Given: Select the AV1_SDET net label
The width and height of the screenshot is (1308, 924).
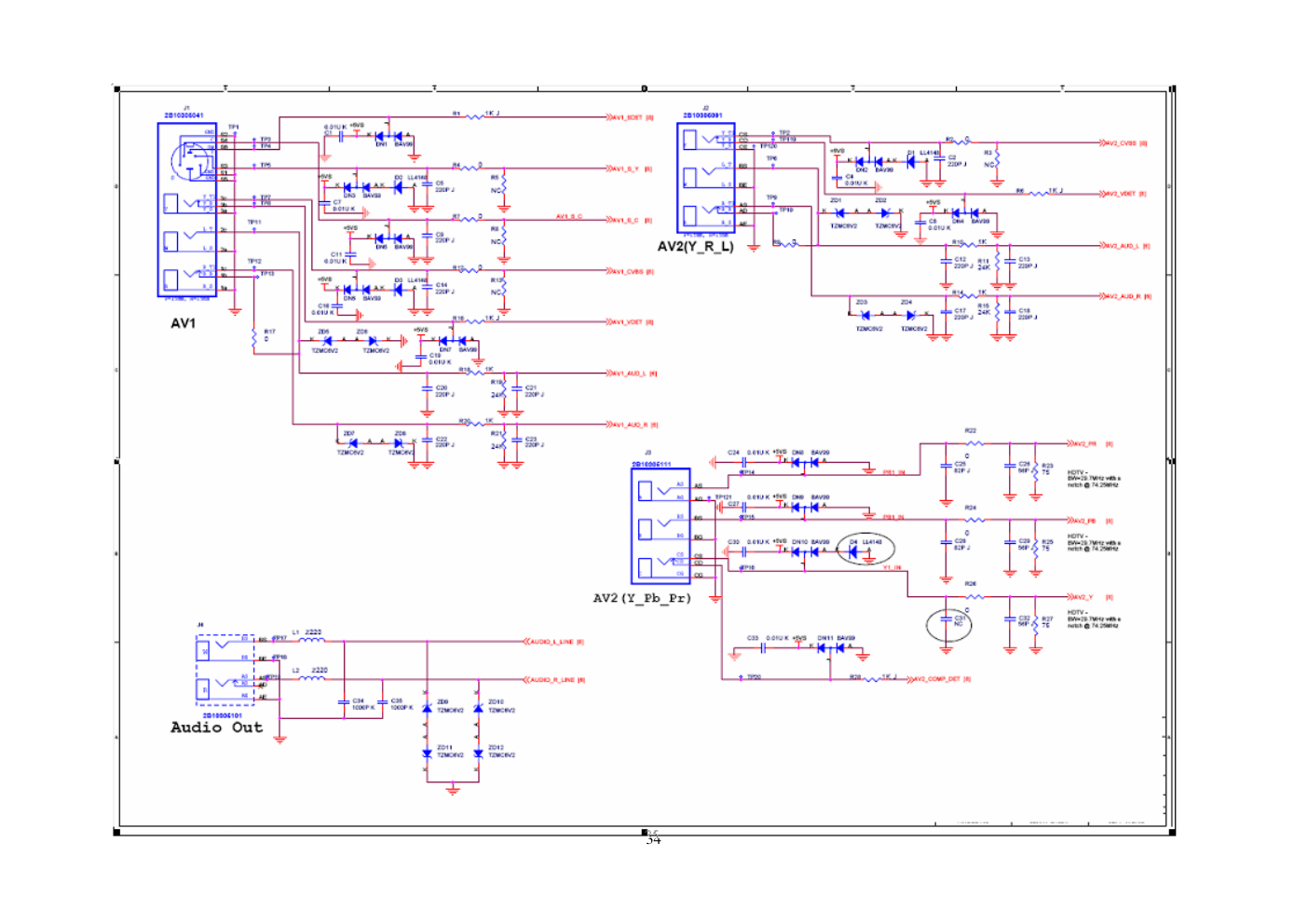Looking at the screenshot, I should coord(627,117).
